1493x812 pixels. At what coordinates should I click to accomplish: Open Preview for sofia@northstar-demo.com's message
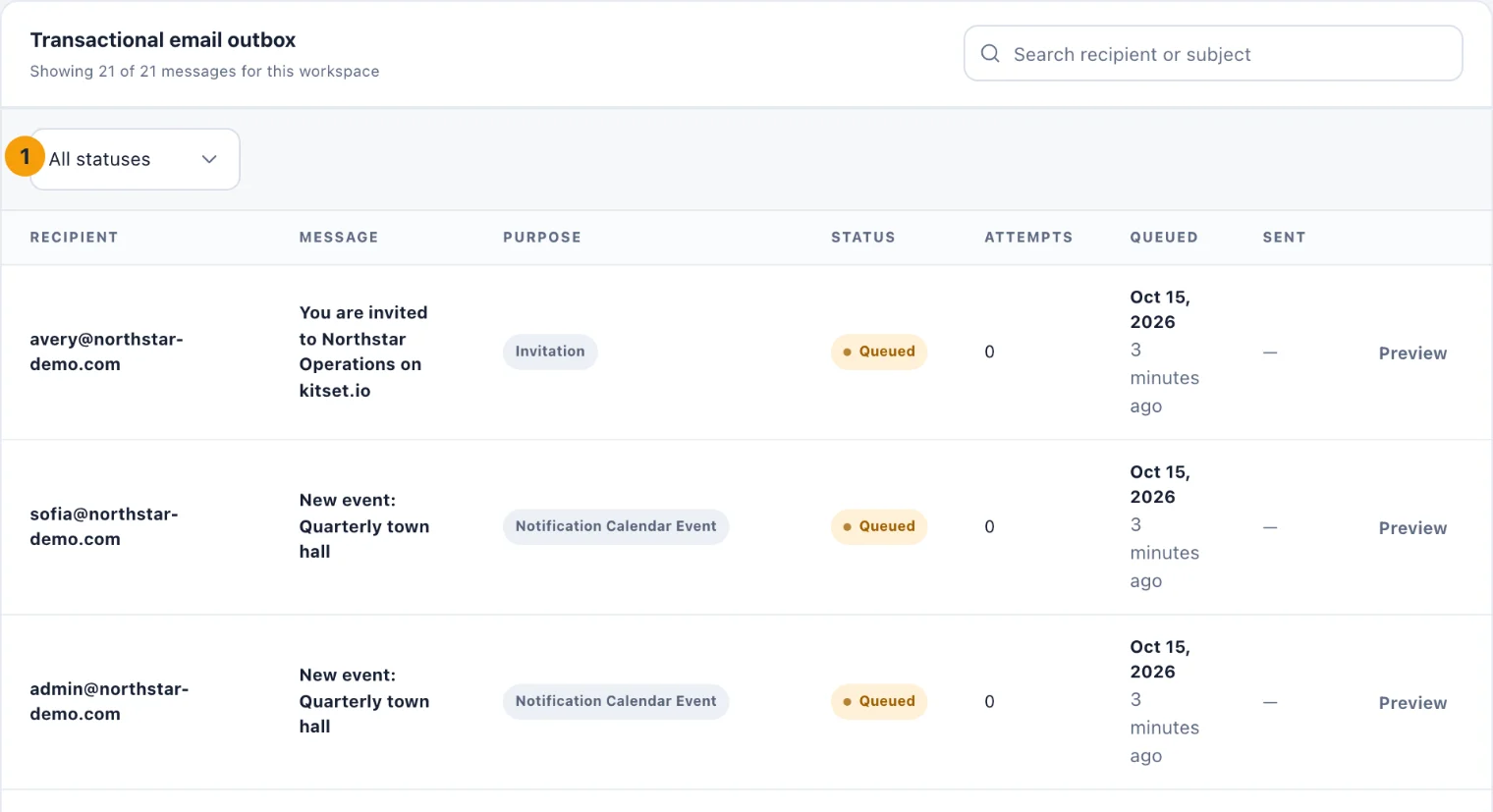point(1412,527)
